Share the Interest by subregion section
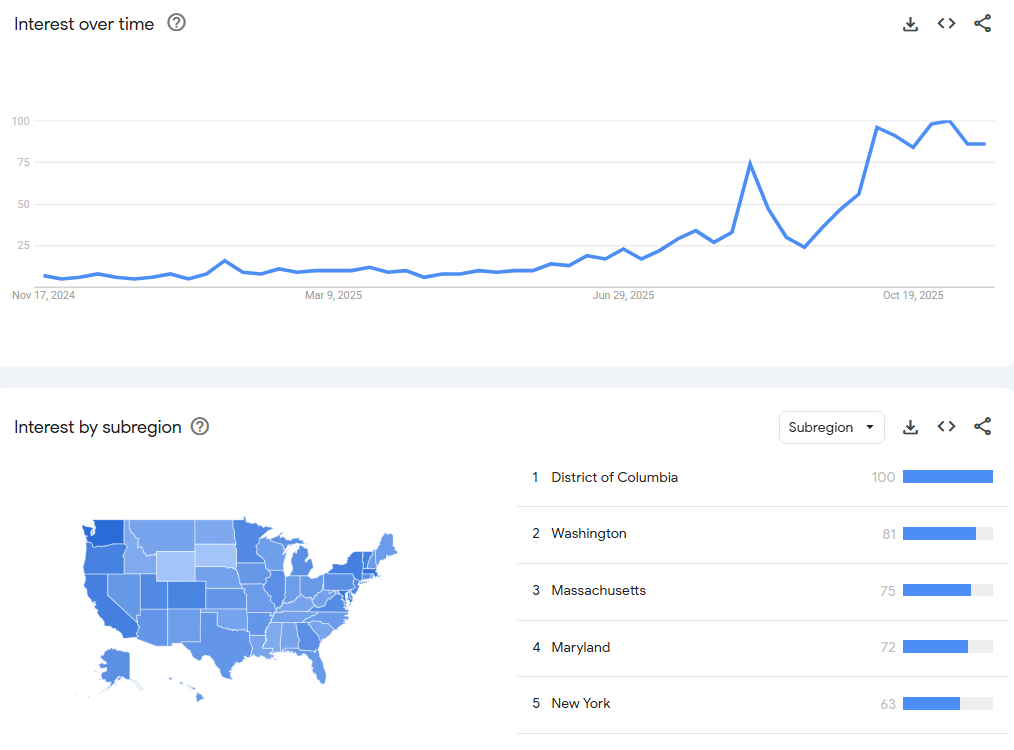This screenshot has width=1014, height=750. click(x=983, y=427)
